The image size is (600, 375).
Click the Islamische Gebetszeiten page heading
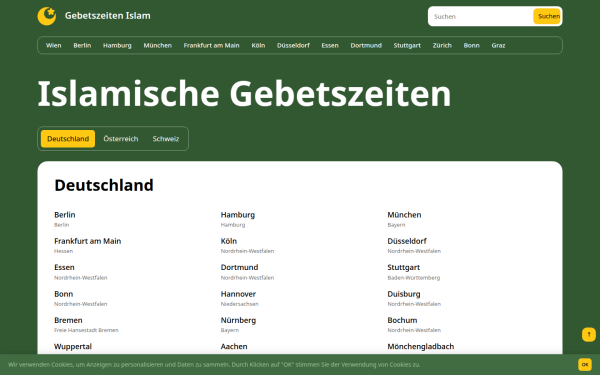click(x=244, y=94)
